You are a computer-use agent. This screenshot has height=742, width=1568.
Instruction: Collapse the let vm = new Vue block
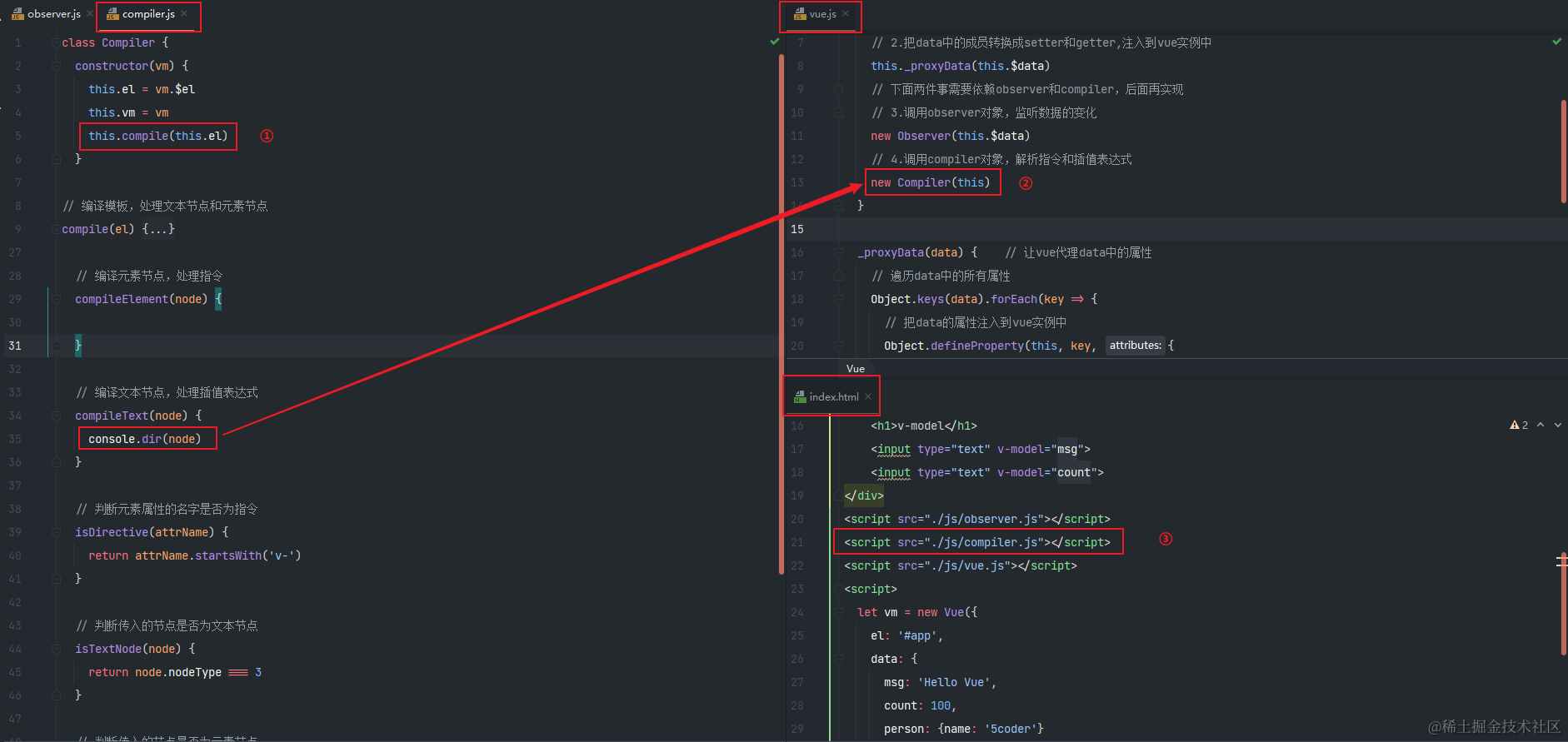tap(838, 612)
